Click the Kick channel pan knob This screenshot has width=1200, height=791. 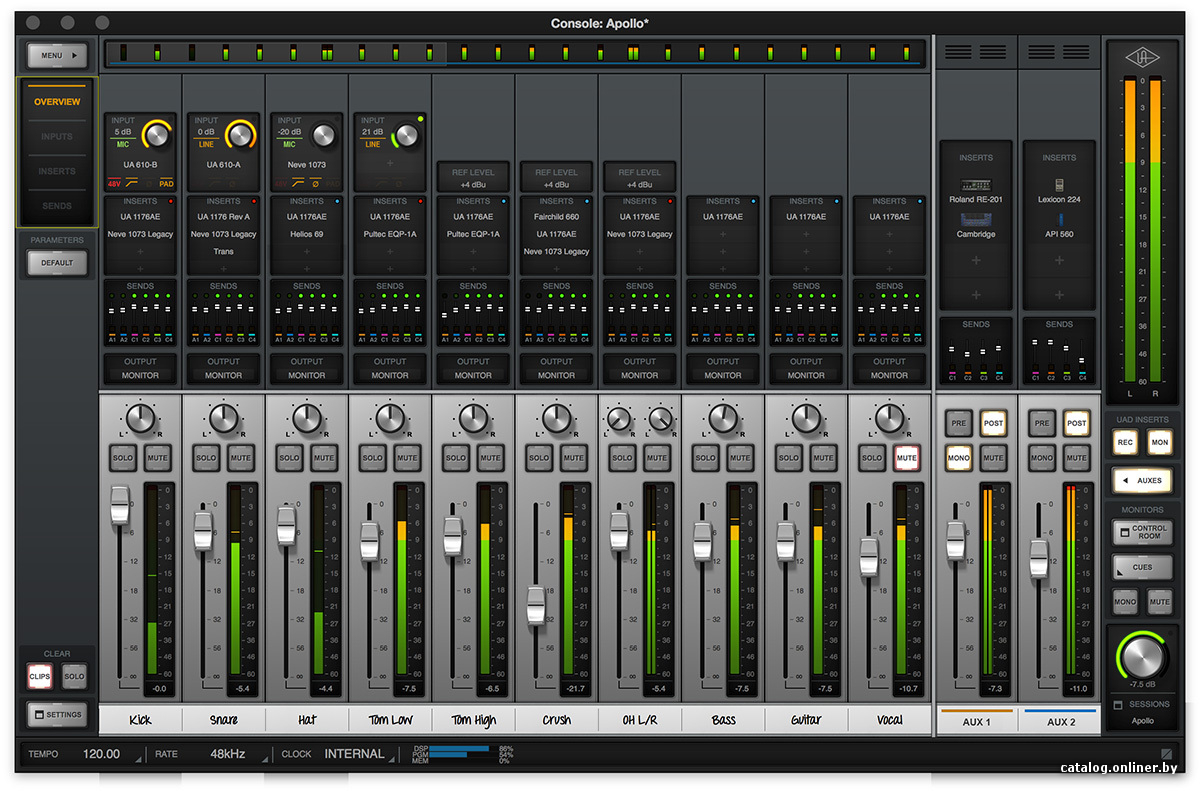141,417
